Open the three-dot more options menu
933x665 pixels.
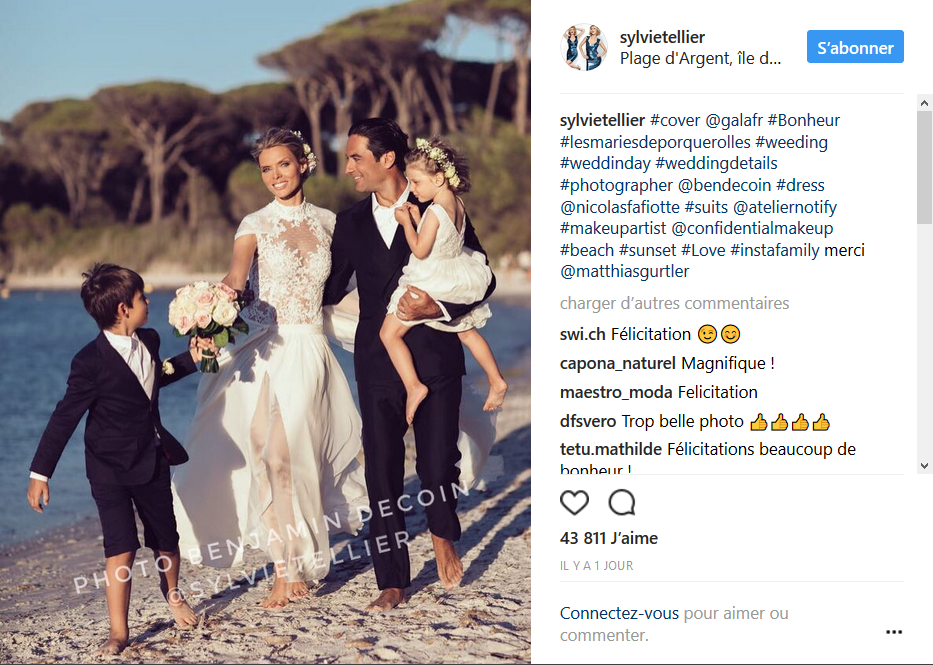pos(894,632)
